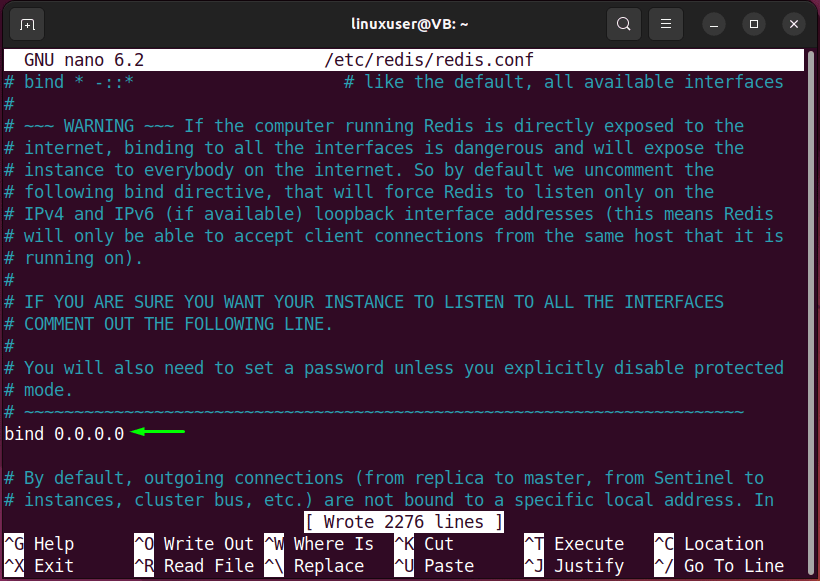Screen dimensions: 820x581
Task: Open the terminal hamburger menu
Action: 666,24
